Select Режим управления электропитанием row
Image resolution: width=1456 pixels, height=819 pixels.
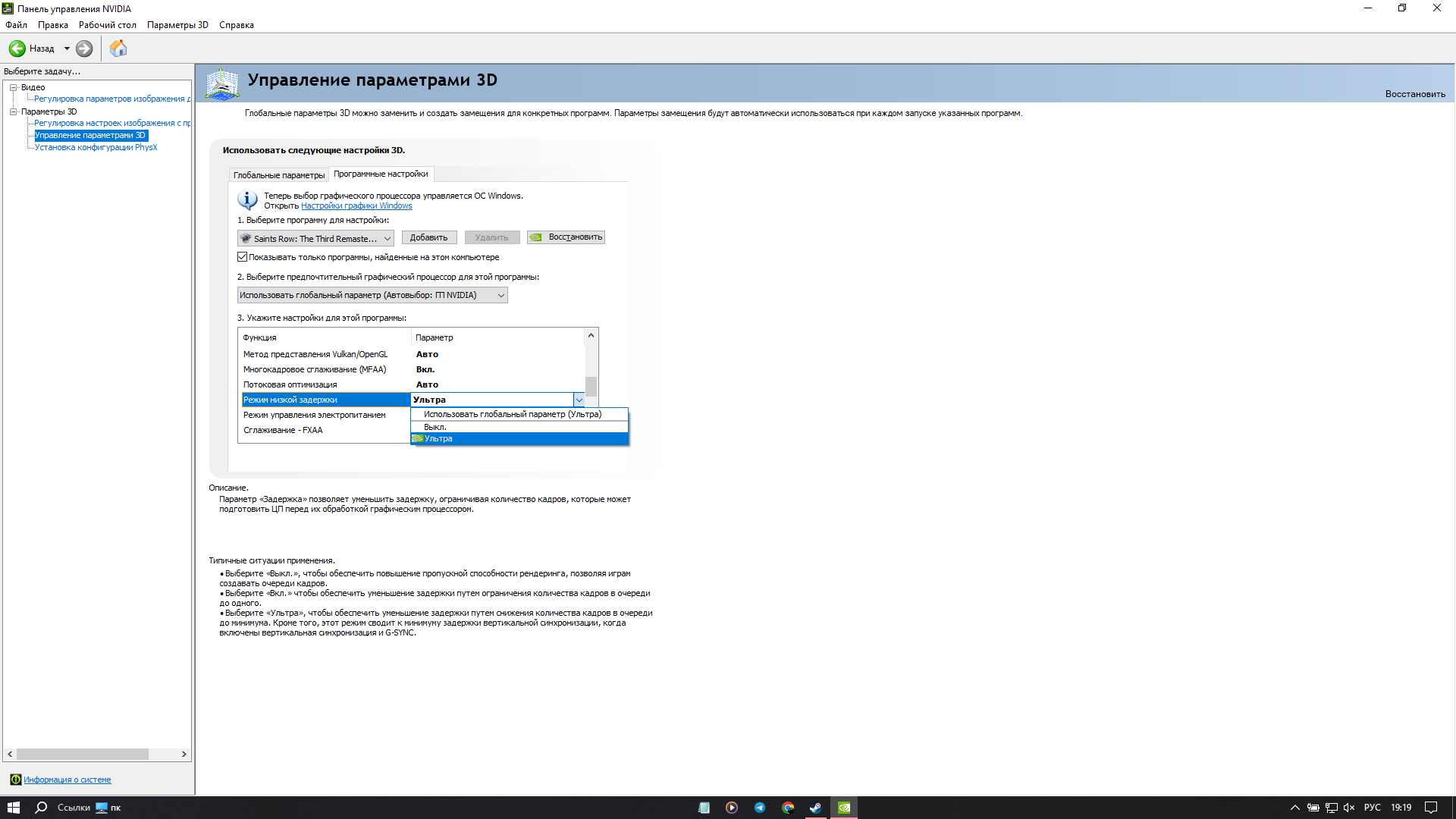(325, 415)
